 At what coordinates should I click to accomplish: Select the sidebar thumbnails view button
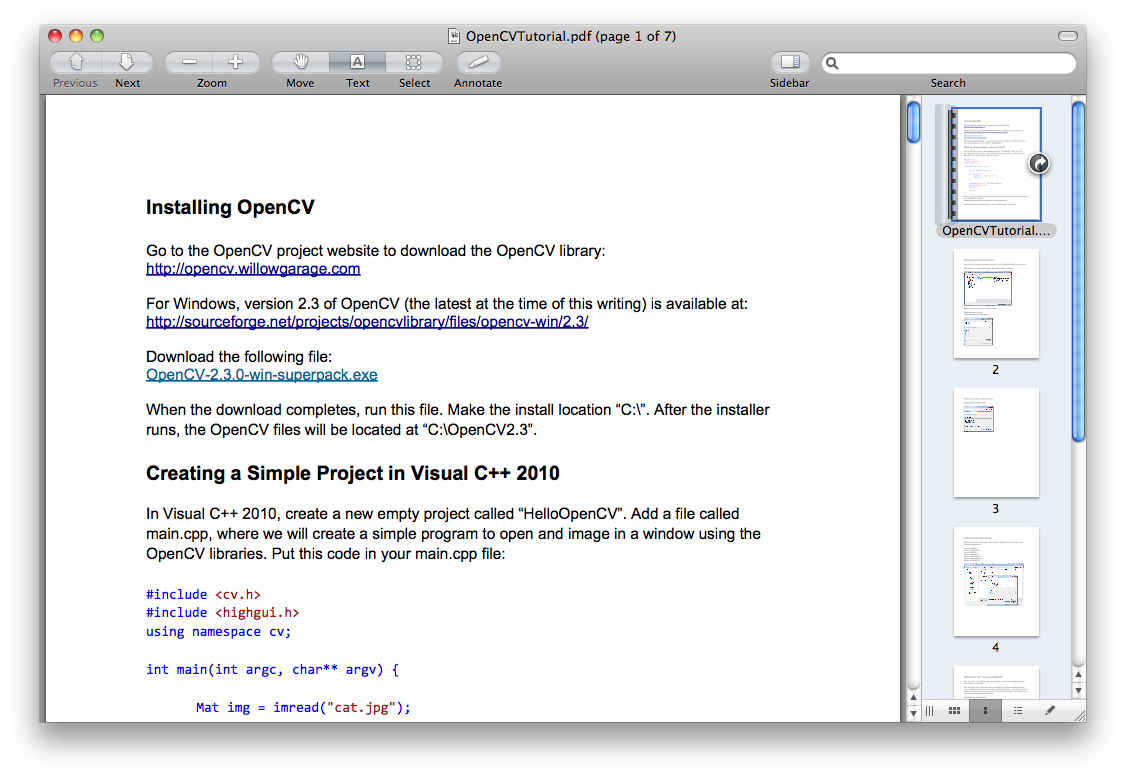pos(986,710)
